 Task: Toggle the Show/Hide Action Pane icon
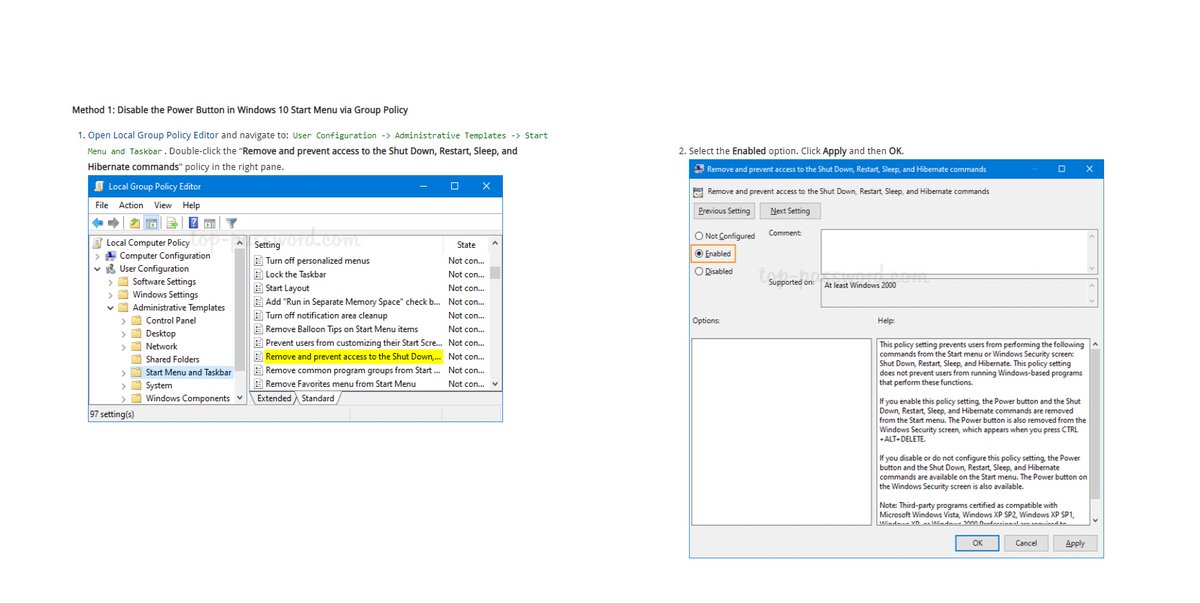pos(210,223)
